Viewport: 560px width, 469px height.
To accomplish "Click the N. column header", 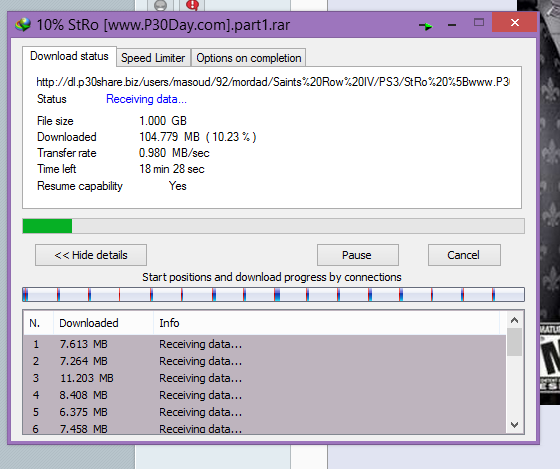I will tap(39, 323).
